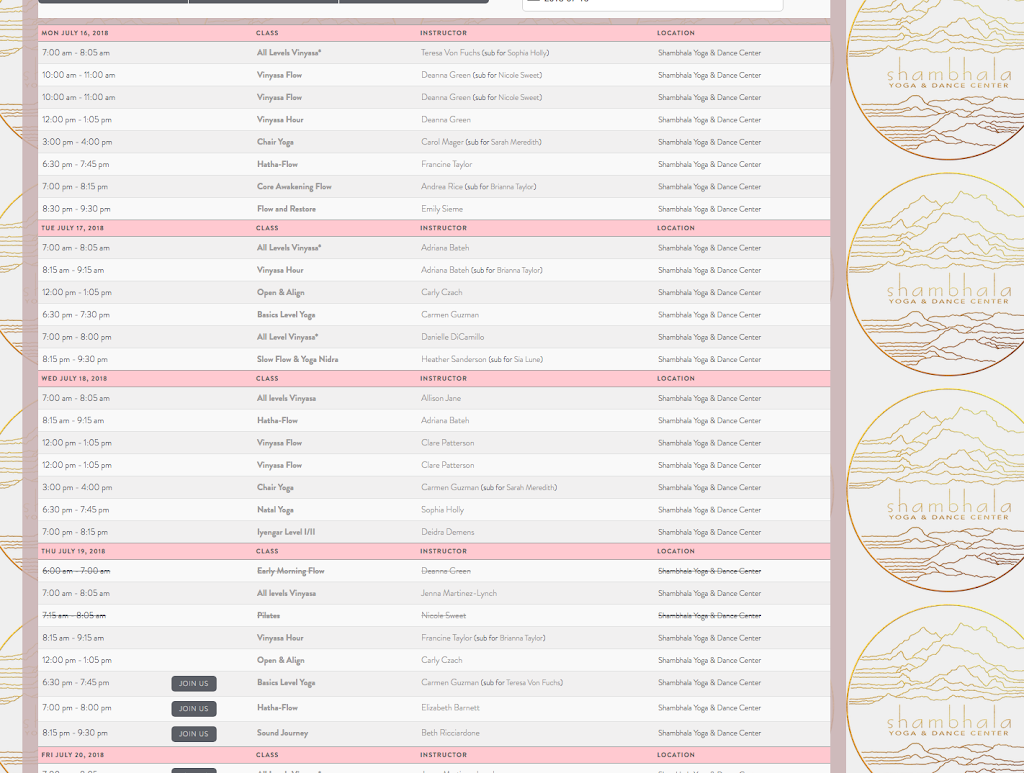View Nicole Sweet in the Pilates row

[x=443, y=616]
